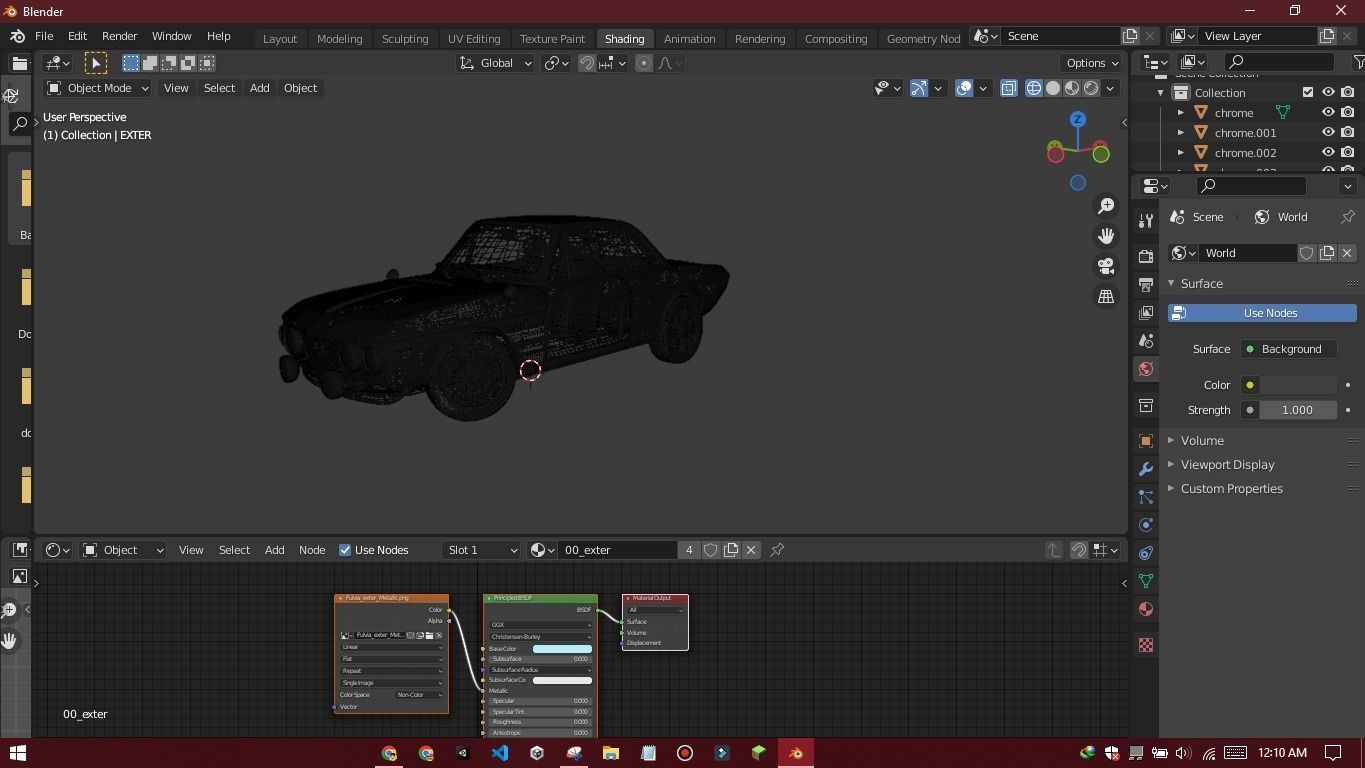Open the viewport shading options dropdown
The height and width of the screenshot is (768, 1365).
[x=1109, y=88]
